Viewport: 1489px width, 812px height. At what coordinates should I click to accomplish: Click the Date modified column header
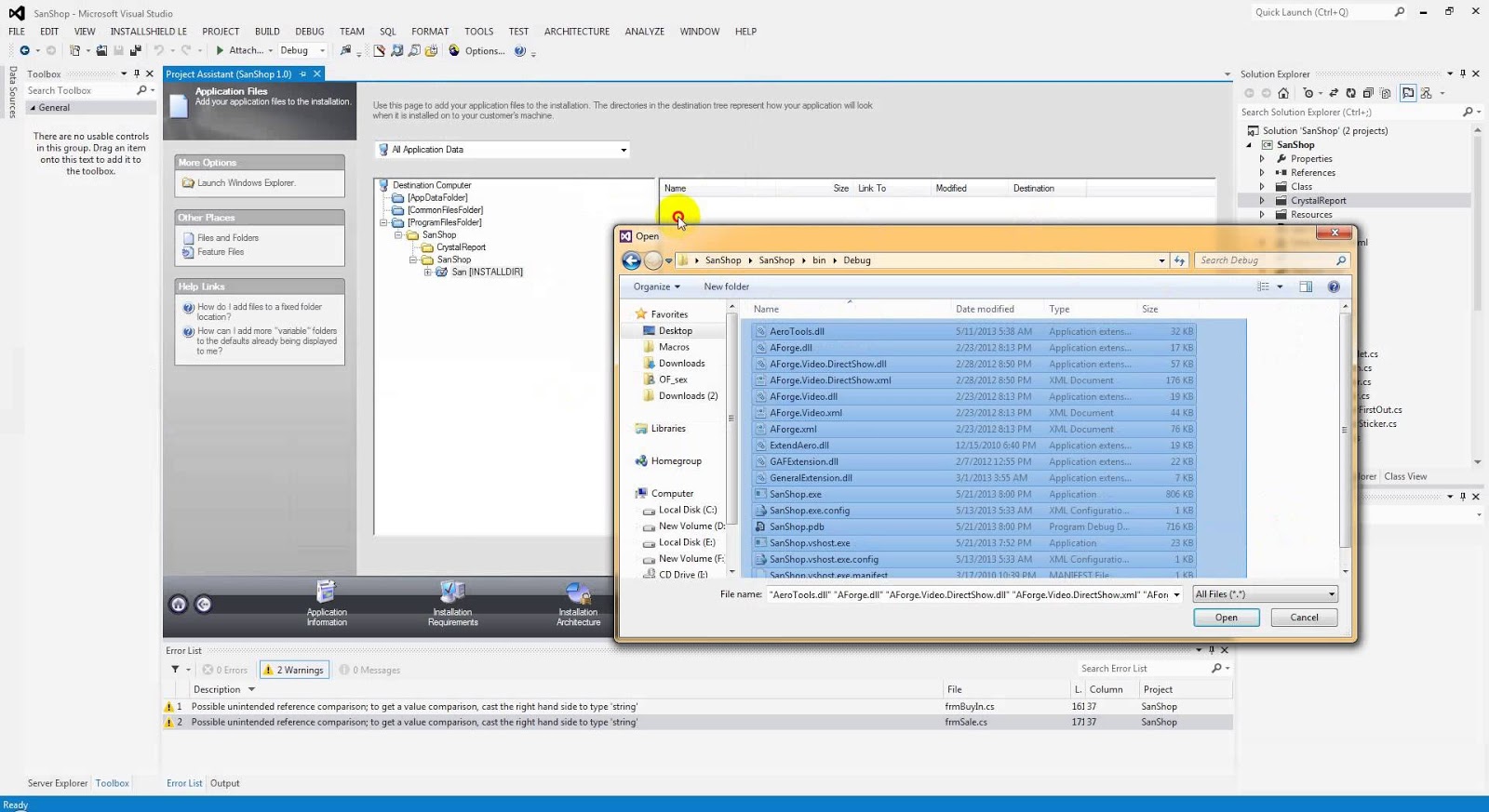tap(985, 309)
